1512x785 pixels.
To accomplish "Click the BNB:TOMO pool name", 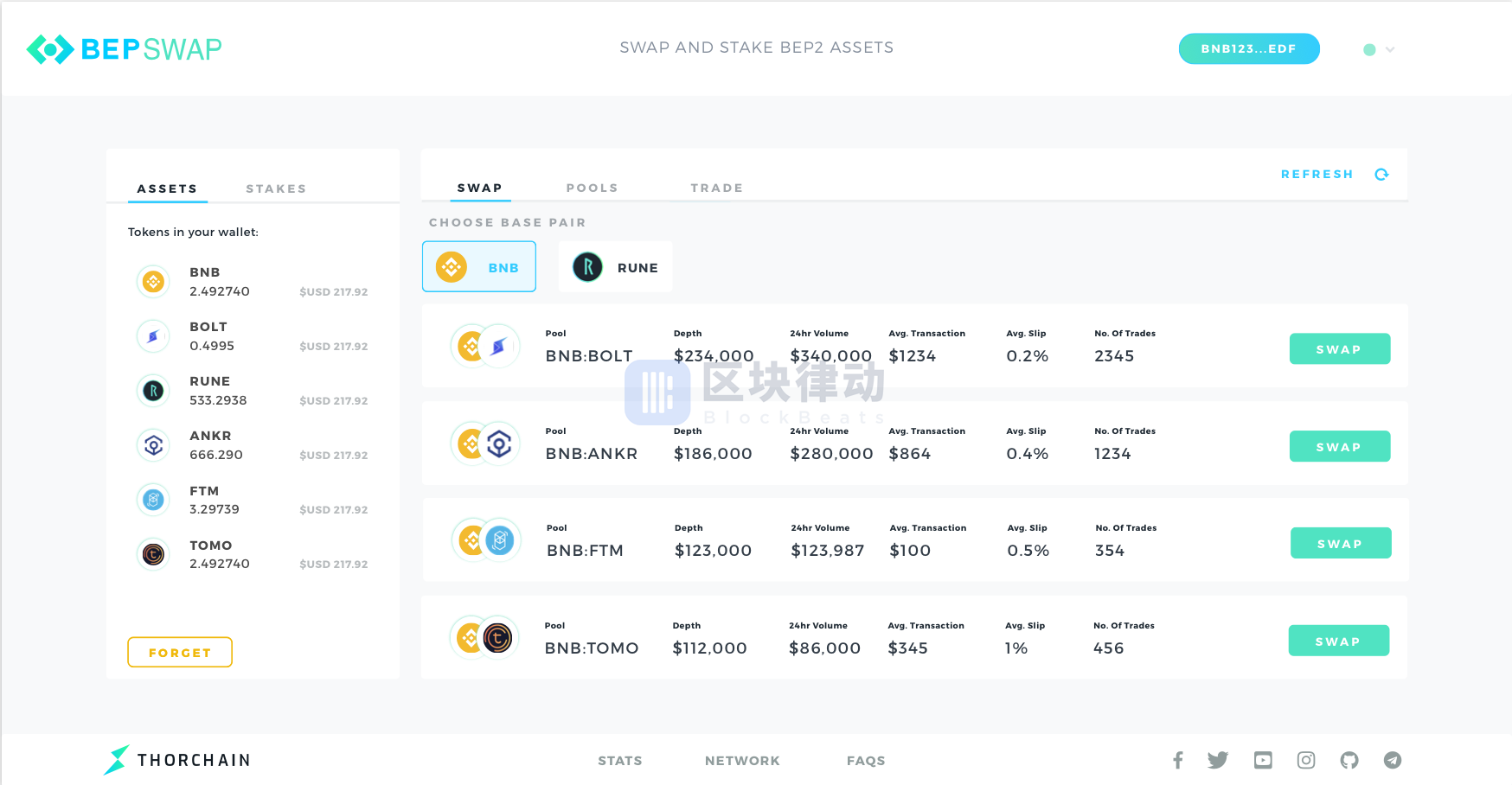I will pyautogui.click(x=592, y=648).
